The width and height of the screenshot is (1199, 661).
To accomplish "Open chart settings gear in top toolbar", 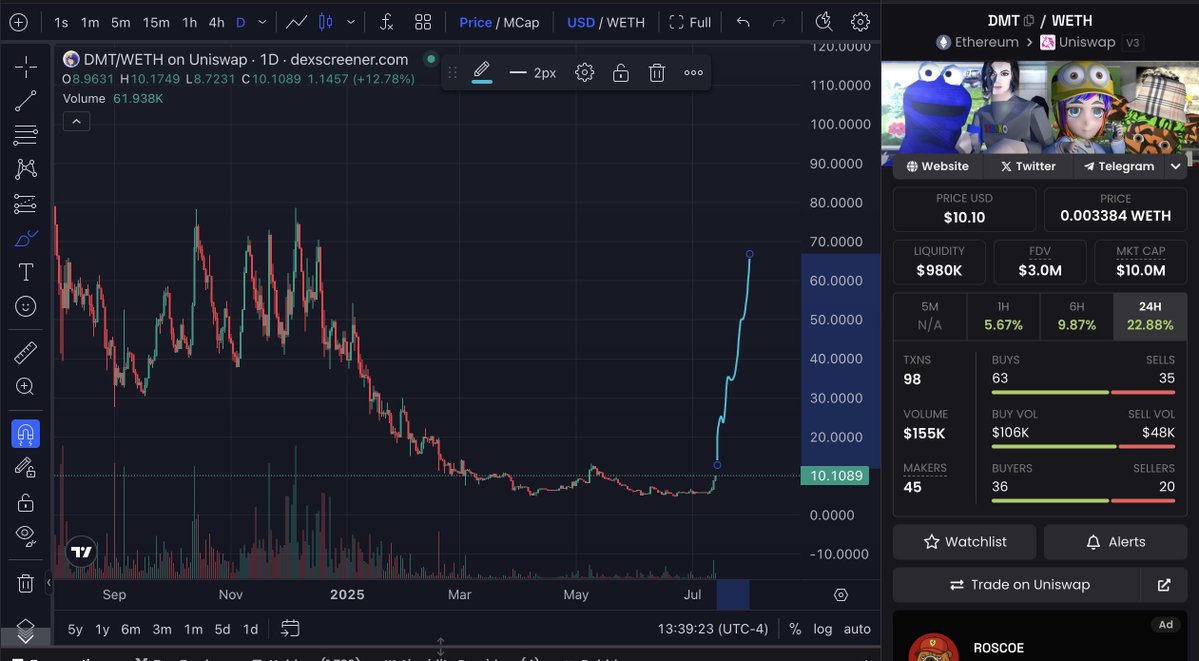I will point(860,22).
